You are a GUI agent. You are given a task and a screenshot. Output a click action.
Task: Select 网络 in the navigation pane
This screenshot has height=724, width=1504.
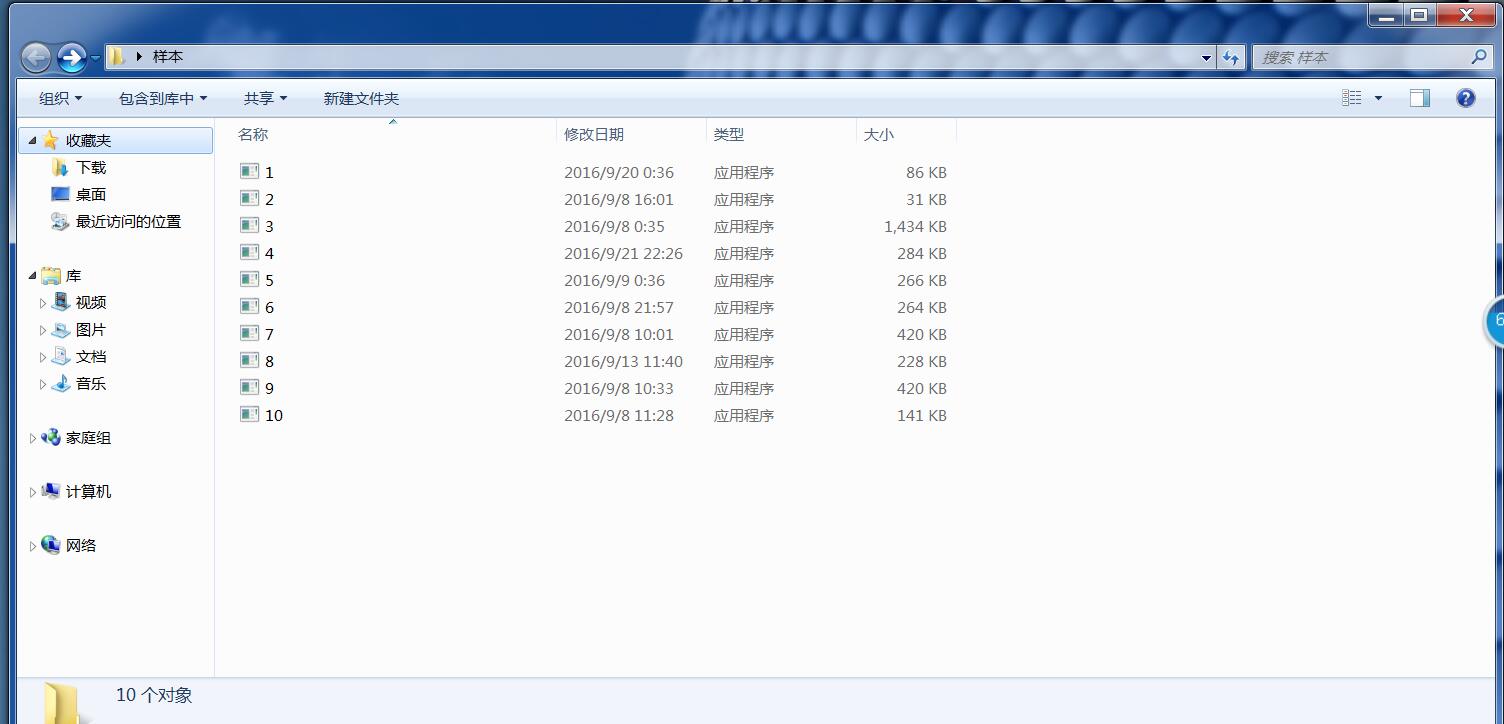tap(81, 546)
